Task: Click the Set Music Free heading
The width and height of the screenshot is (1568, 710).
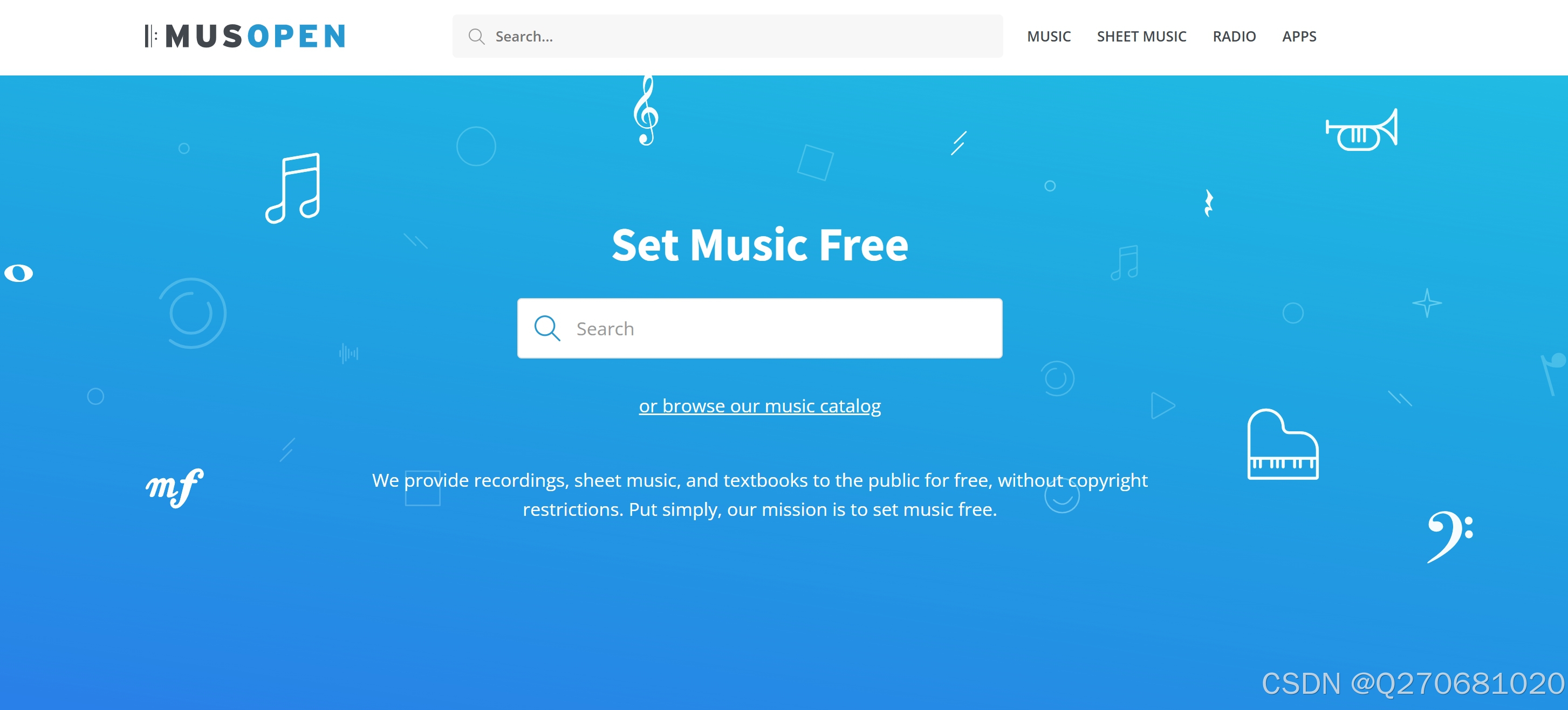Action: coord(759,245)
